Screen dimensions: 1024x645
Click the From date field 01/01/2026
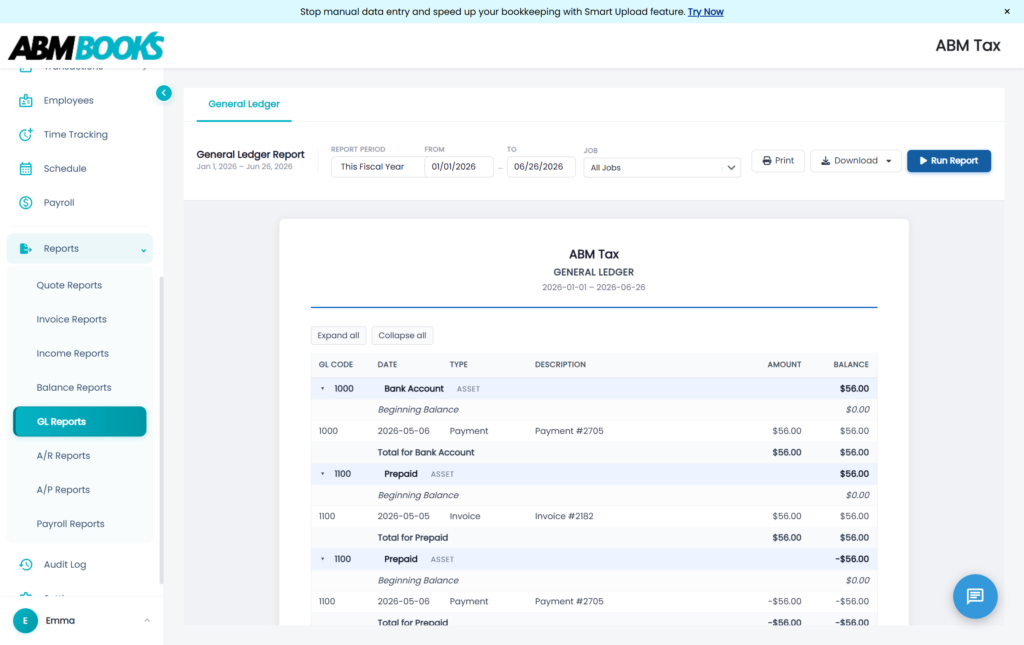pos(458,166)
